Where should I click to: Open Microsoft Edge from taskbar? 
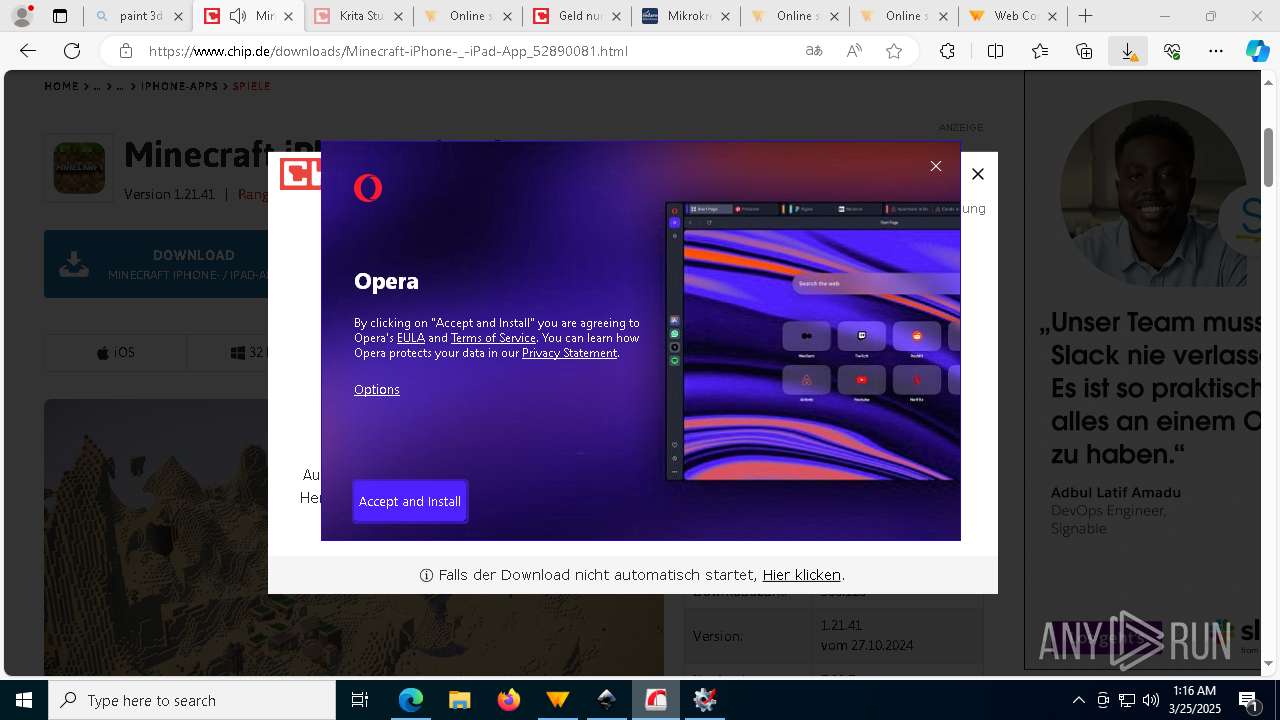pos(411,700)
